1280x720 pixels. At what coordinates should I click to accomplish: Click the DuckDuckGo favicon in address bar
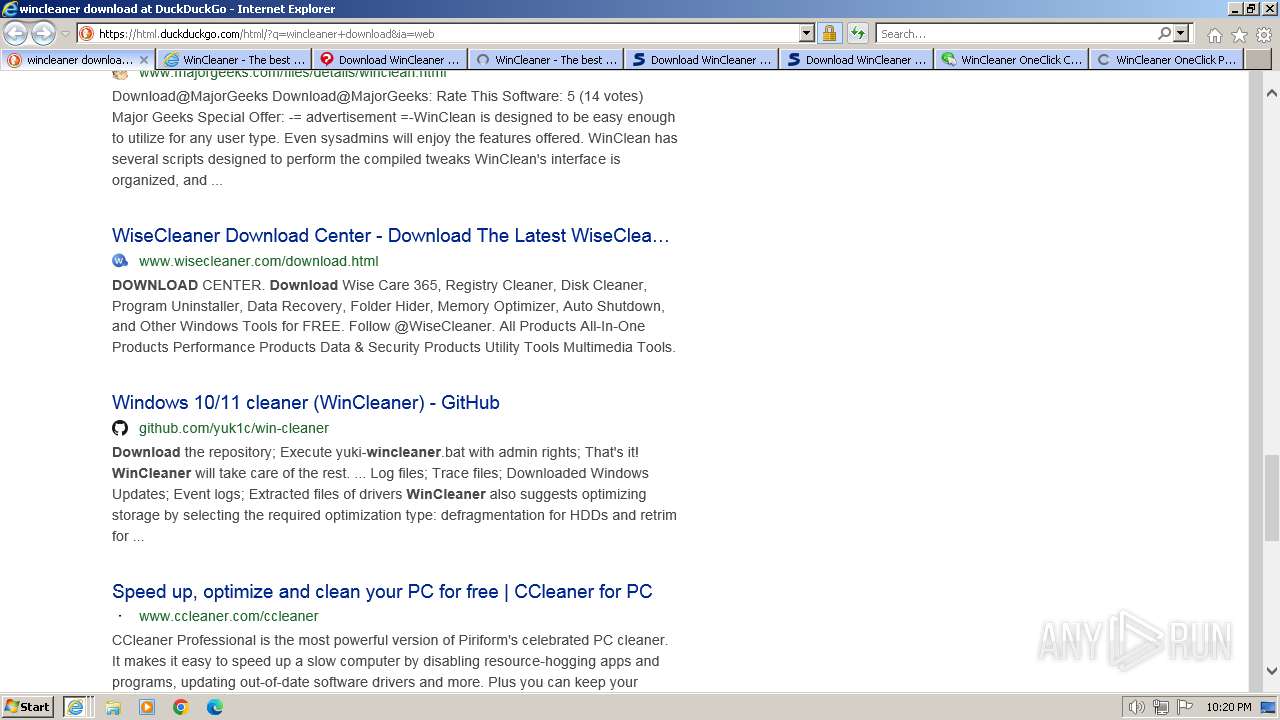87,34
